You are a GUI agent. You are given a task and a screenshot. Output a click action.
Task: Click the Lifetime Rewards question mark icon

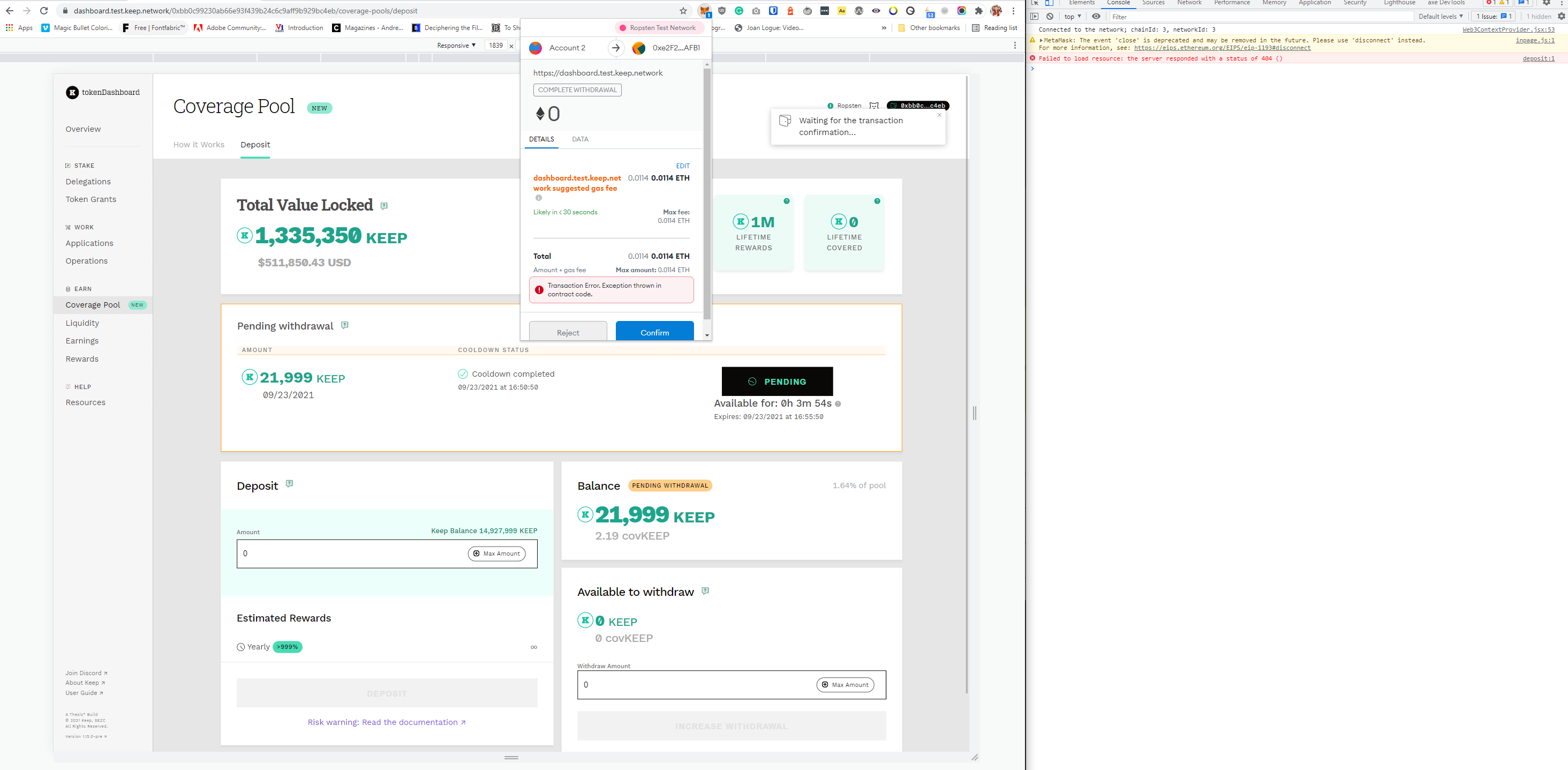point(787,201)
